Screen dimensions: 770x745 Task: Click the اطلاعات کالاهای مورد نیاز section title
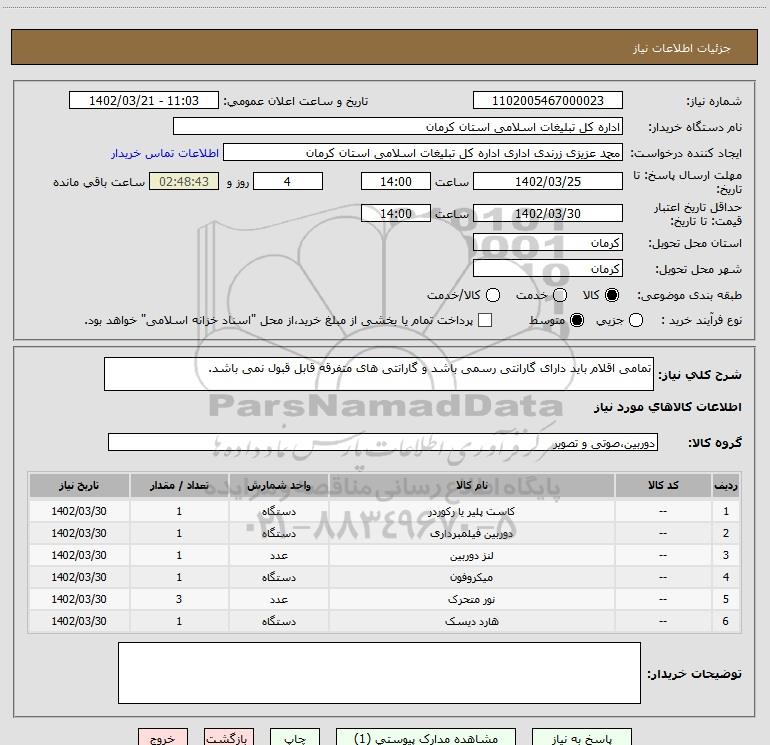[x=667, y=407]
